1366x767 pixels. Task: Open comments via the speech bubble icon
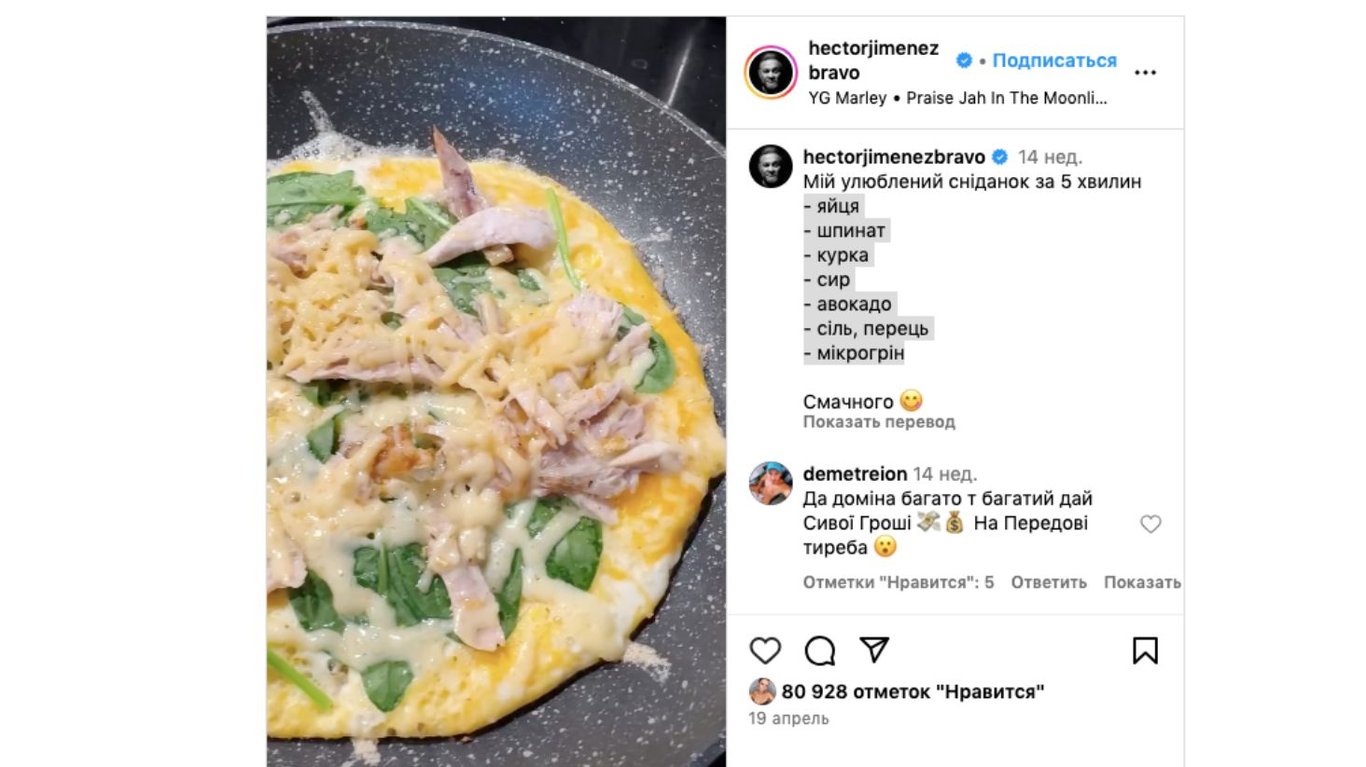coord(820,651)
